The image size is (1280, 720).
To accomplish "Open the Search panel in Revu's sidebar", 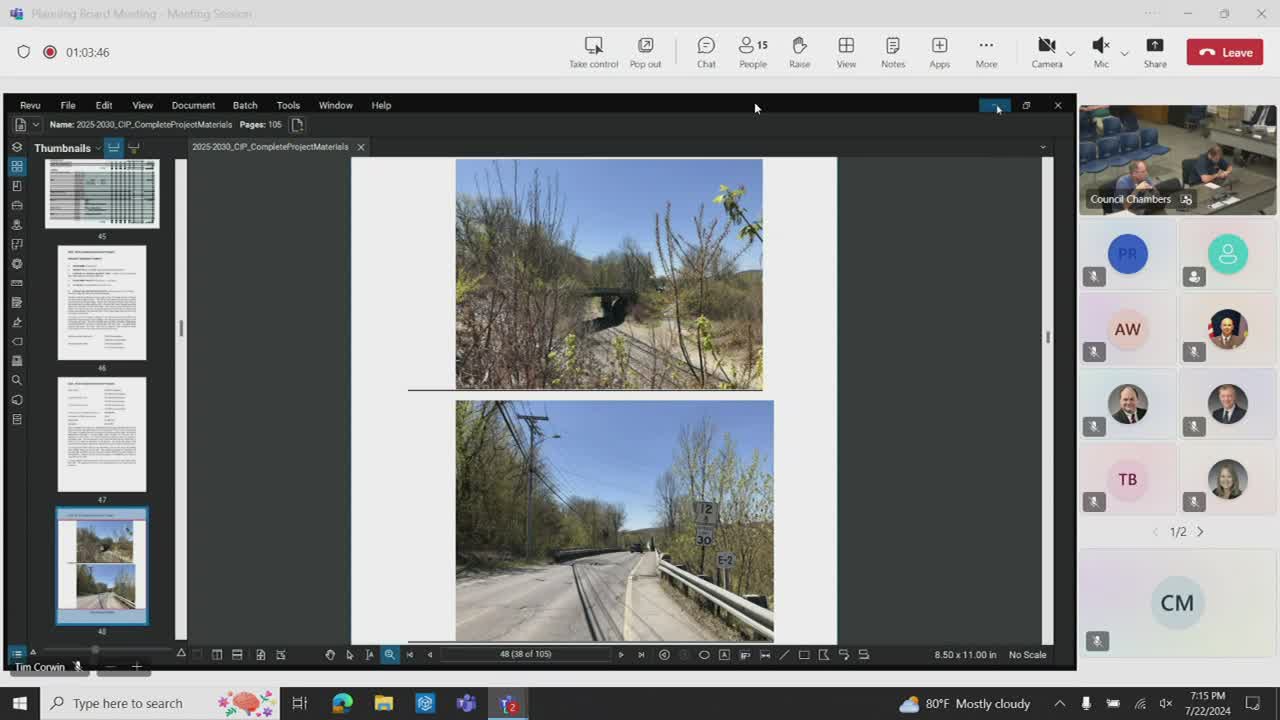I will click(x=17, y=380).
